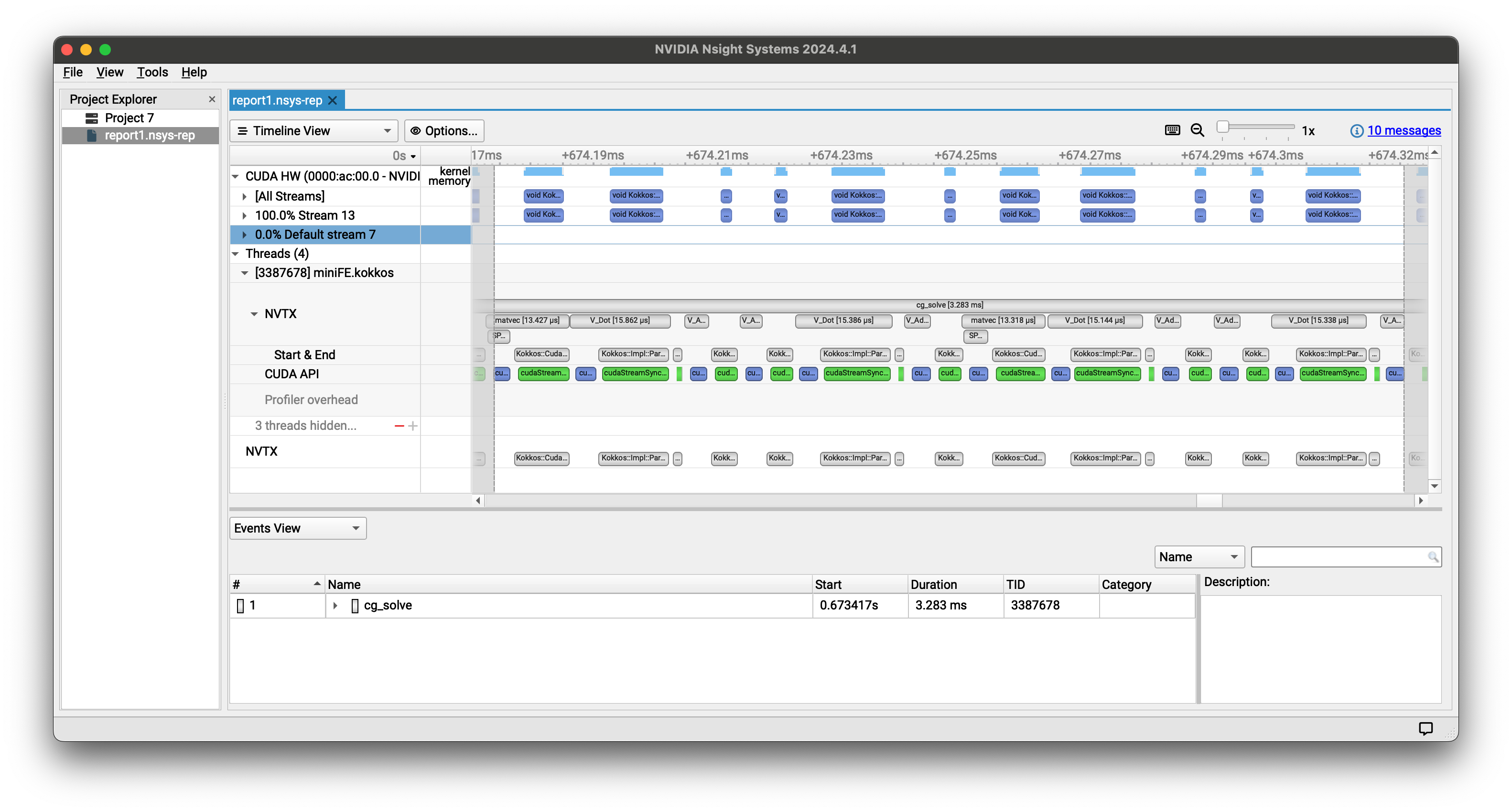Expand the 0.0% Default stream 7 row
The image size is (1512, 812).
tap(245, 235)
